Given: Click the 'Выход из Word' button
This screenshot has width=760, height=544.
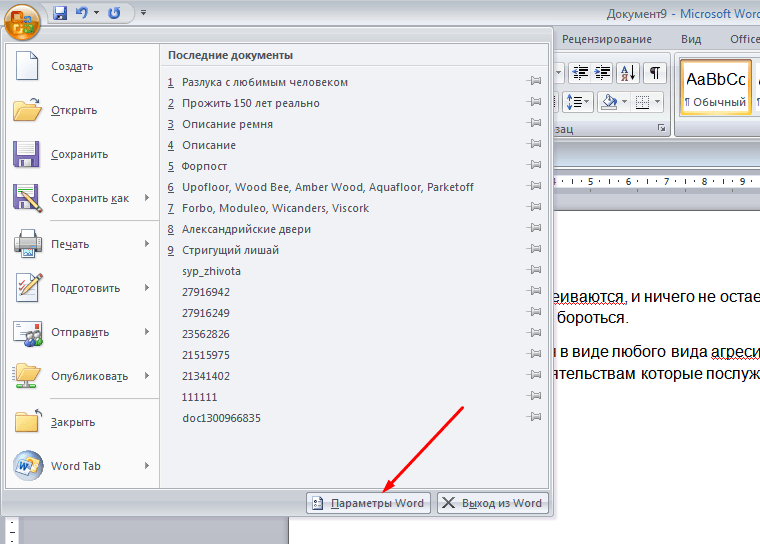Looking at the screenshot, I should coord(492,503).
